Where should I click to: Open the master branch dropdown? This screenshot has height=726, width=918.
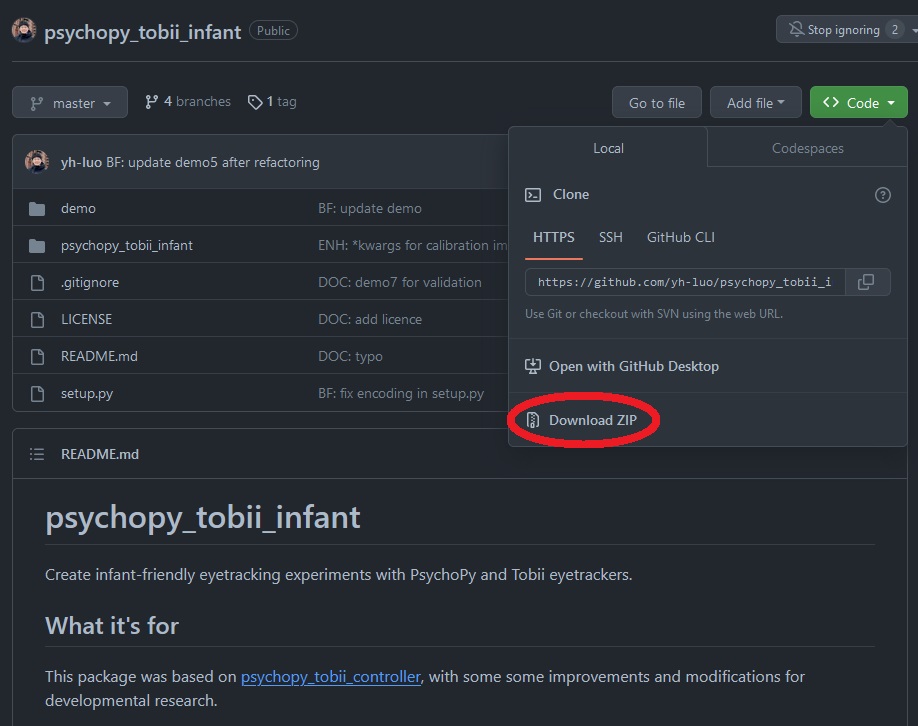(70, 102)
